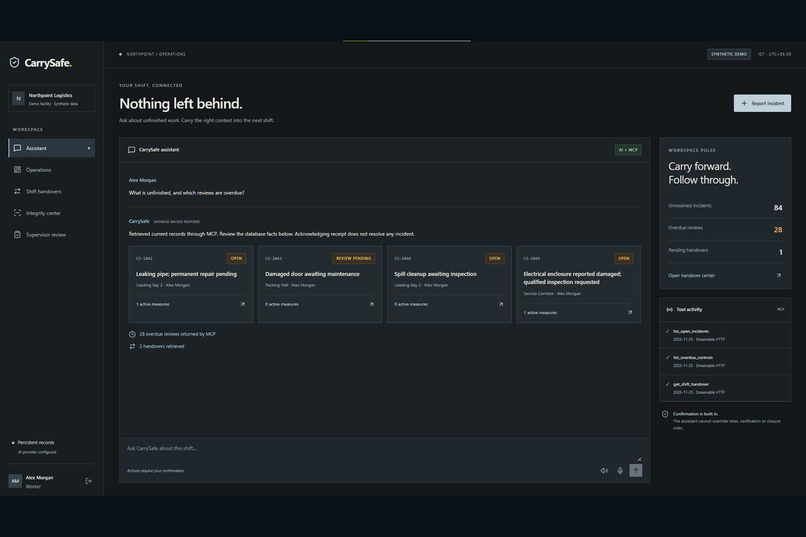Click the Persistent records status label
Viewport: 806px width, 537px height.
36,442
